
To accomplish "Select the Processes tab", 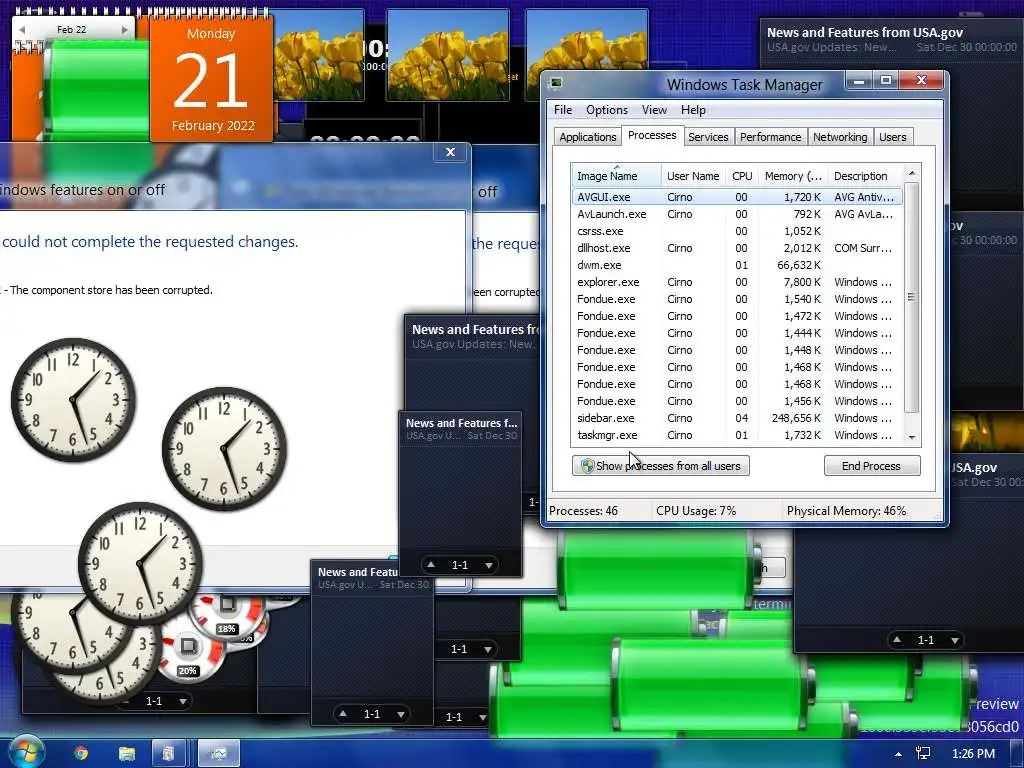I will [652, 135].
